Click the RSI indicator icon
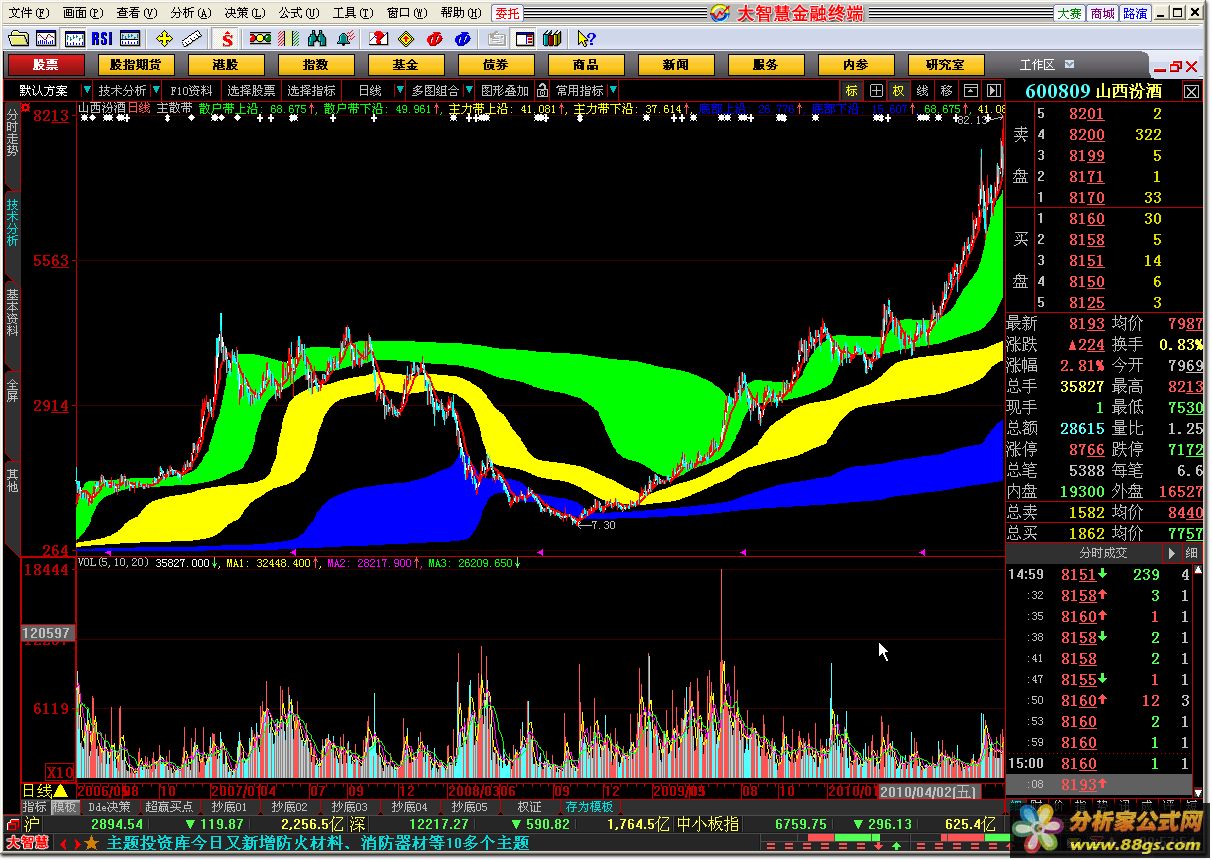Screen dimensions: 1212x860 click(x=101, y=39)
